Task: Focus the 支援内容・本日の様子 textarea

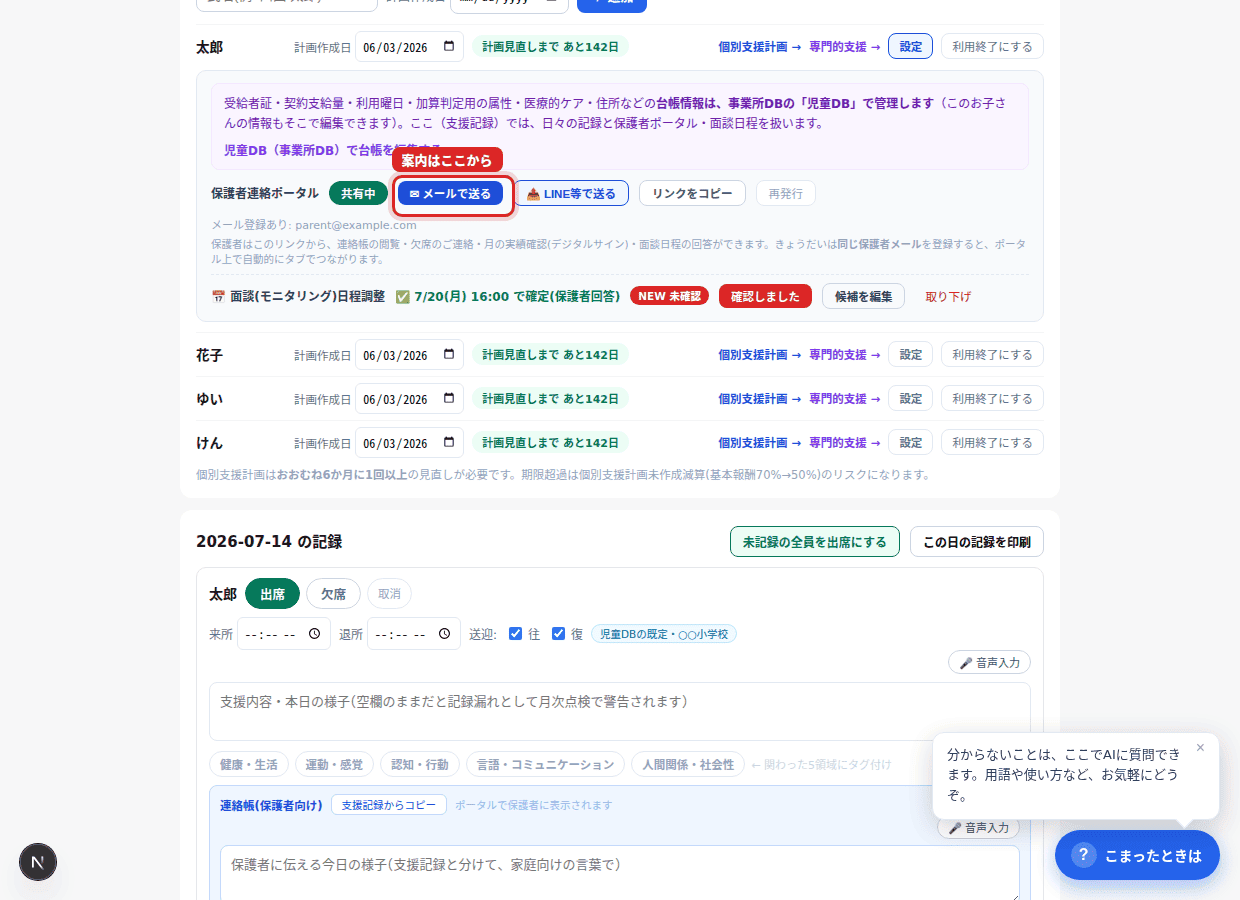Action: point(620,711)
